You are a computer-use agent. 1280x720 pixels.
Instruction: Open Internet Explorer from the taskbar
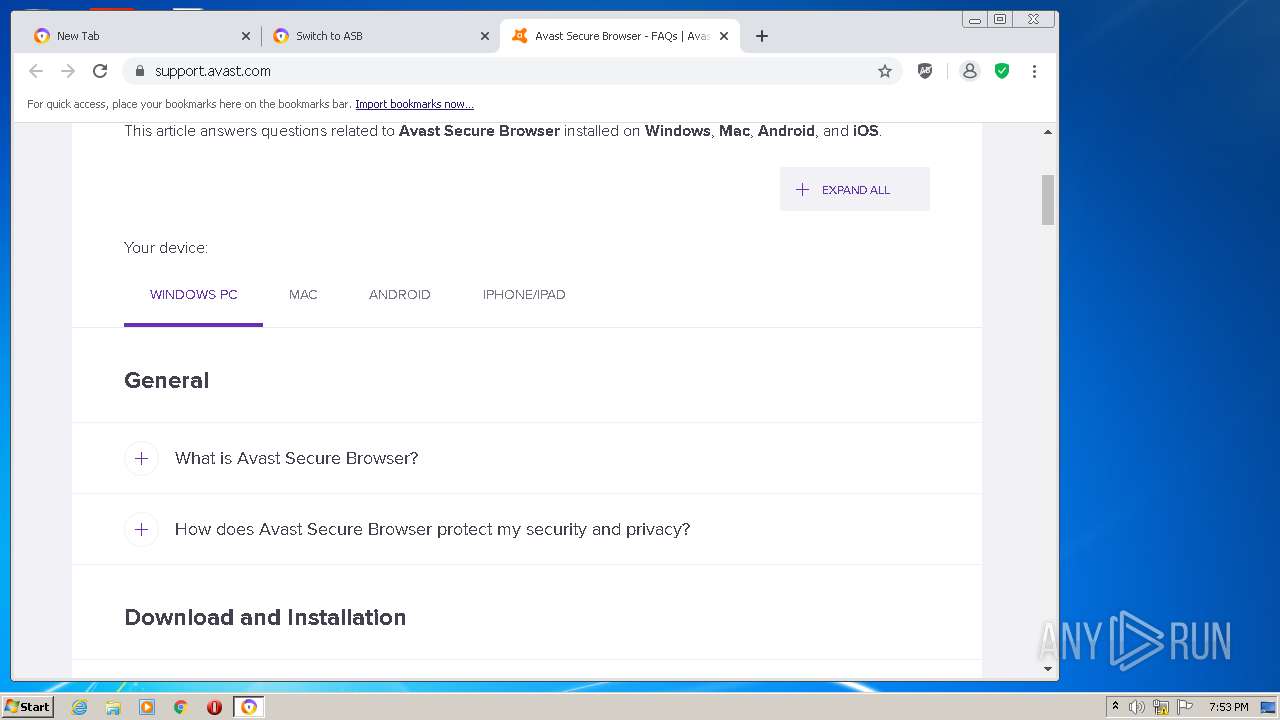(x=80, y=707)
